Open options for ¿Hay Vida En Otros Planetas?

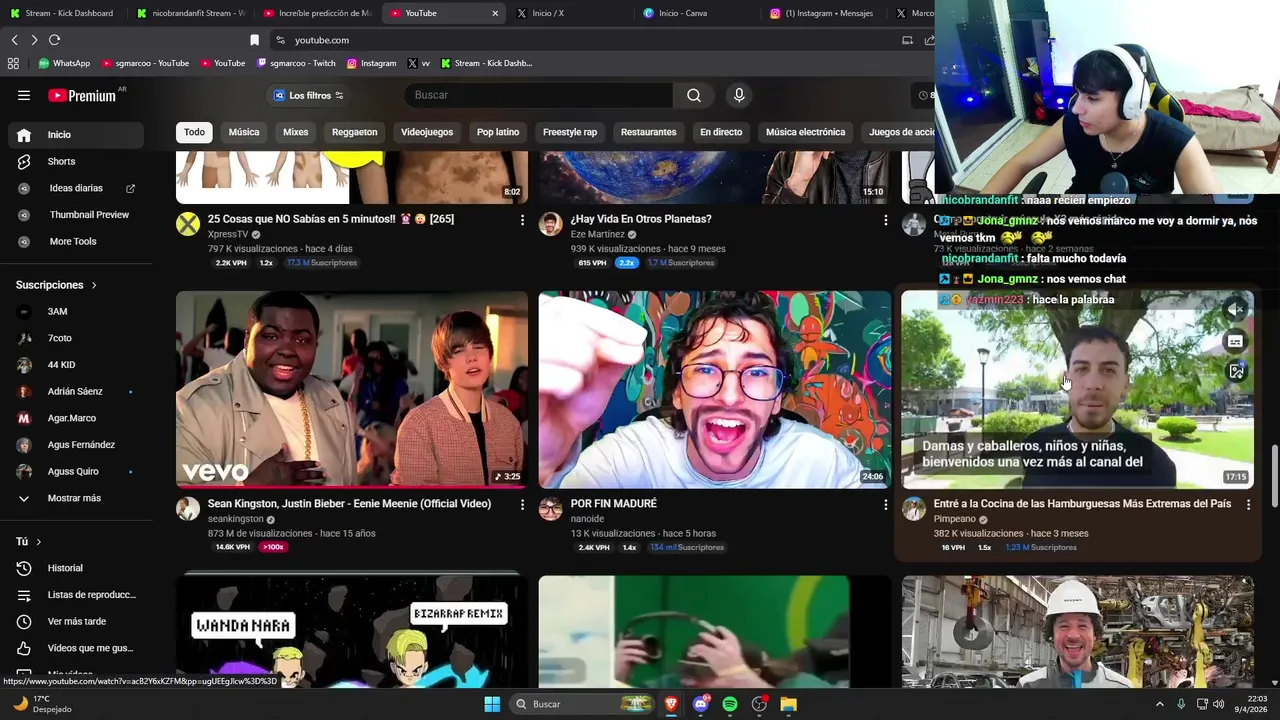coord(885,220)
